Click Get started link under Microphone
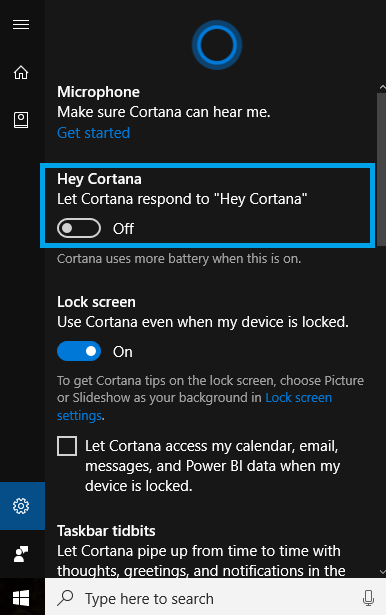 point(93,133)
